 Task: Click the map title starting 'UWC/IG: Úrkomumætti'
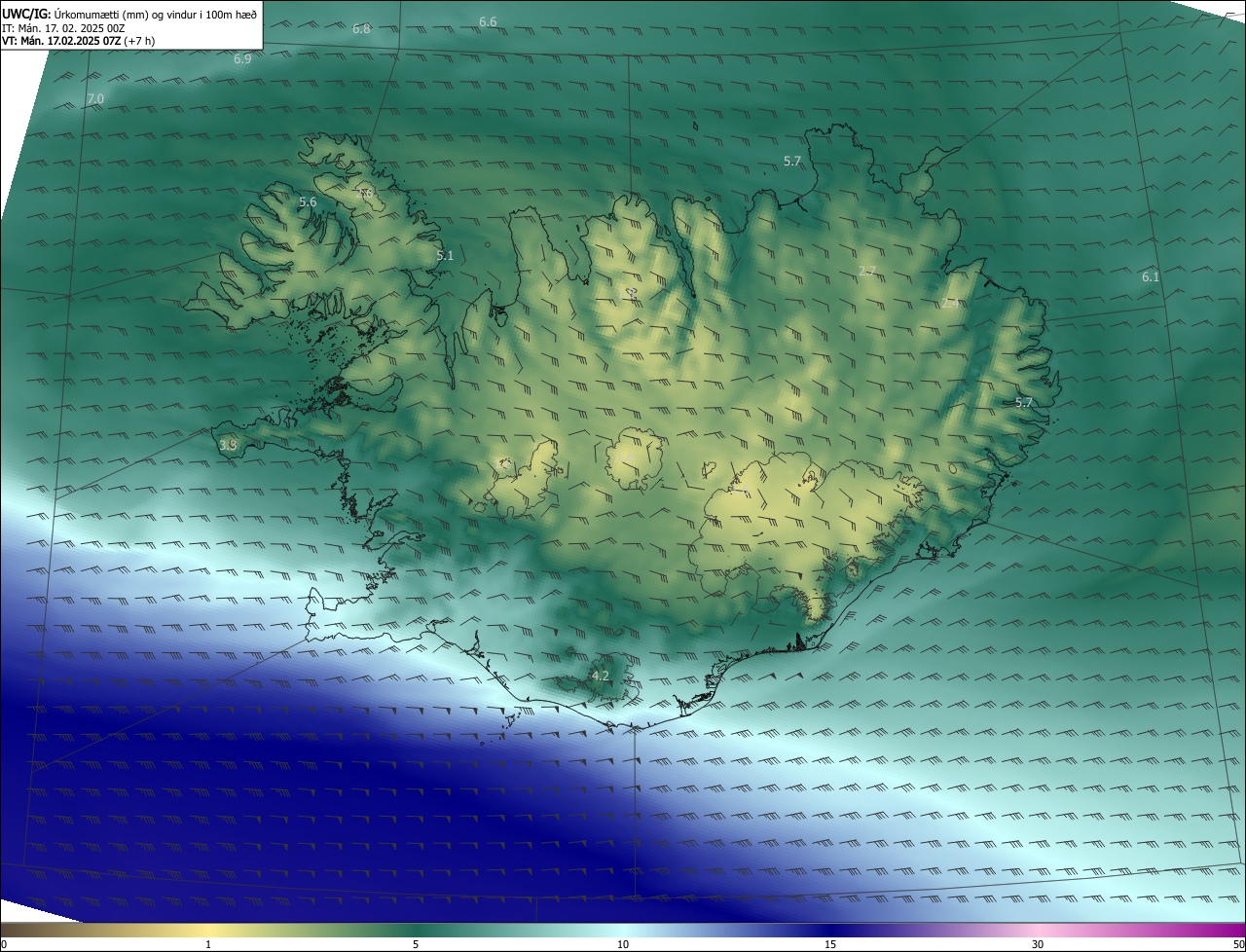130,15
